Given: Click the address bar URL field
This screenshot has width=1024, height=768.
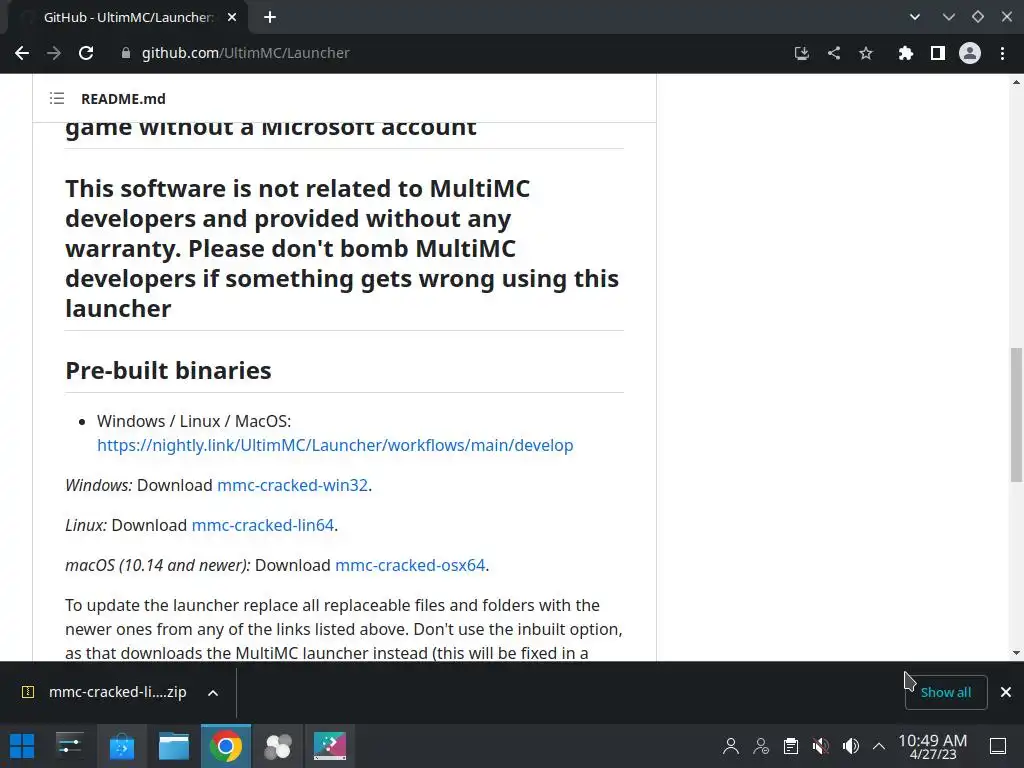Looking at the screenshot, I should click(x=451, y=53).
